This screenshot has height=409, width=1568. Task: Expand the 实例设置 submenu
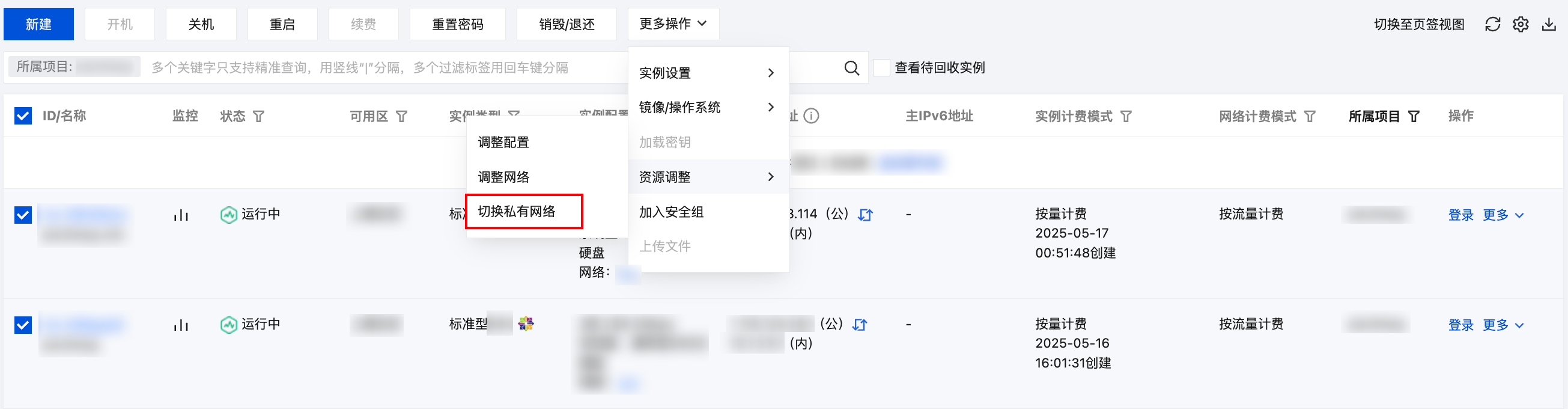tap(708, 73)
